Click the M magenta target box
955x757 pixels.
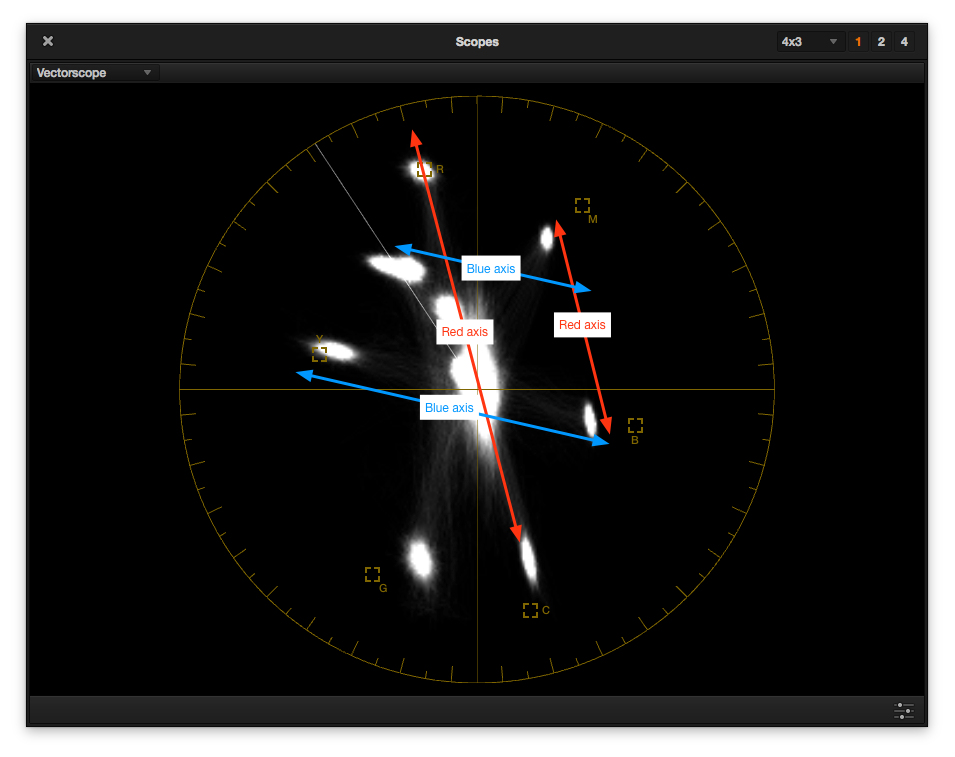[x=582, y=205]
